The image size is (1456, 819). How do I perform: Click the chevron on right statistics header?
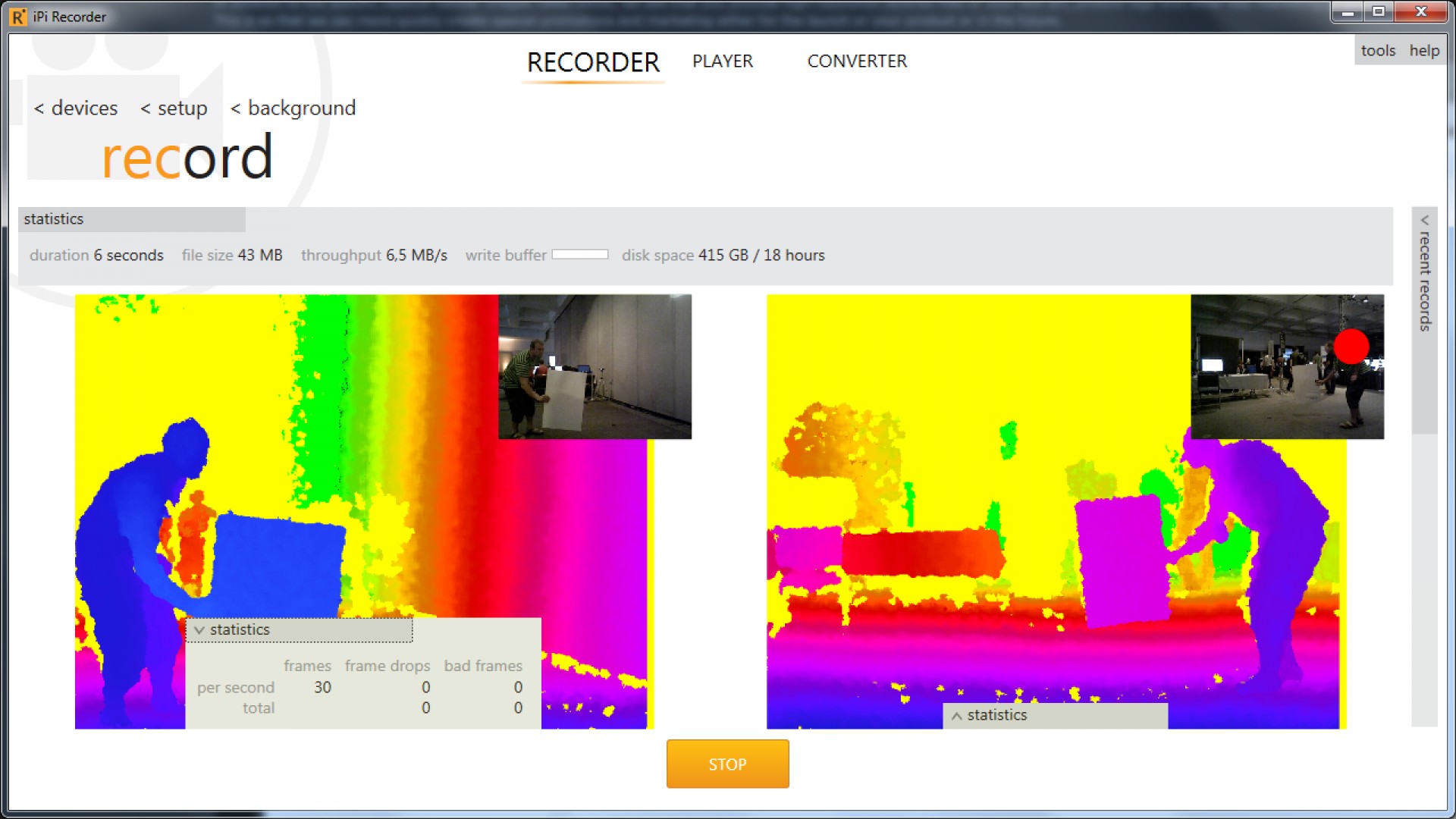tap(957, 714)
